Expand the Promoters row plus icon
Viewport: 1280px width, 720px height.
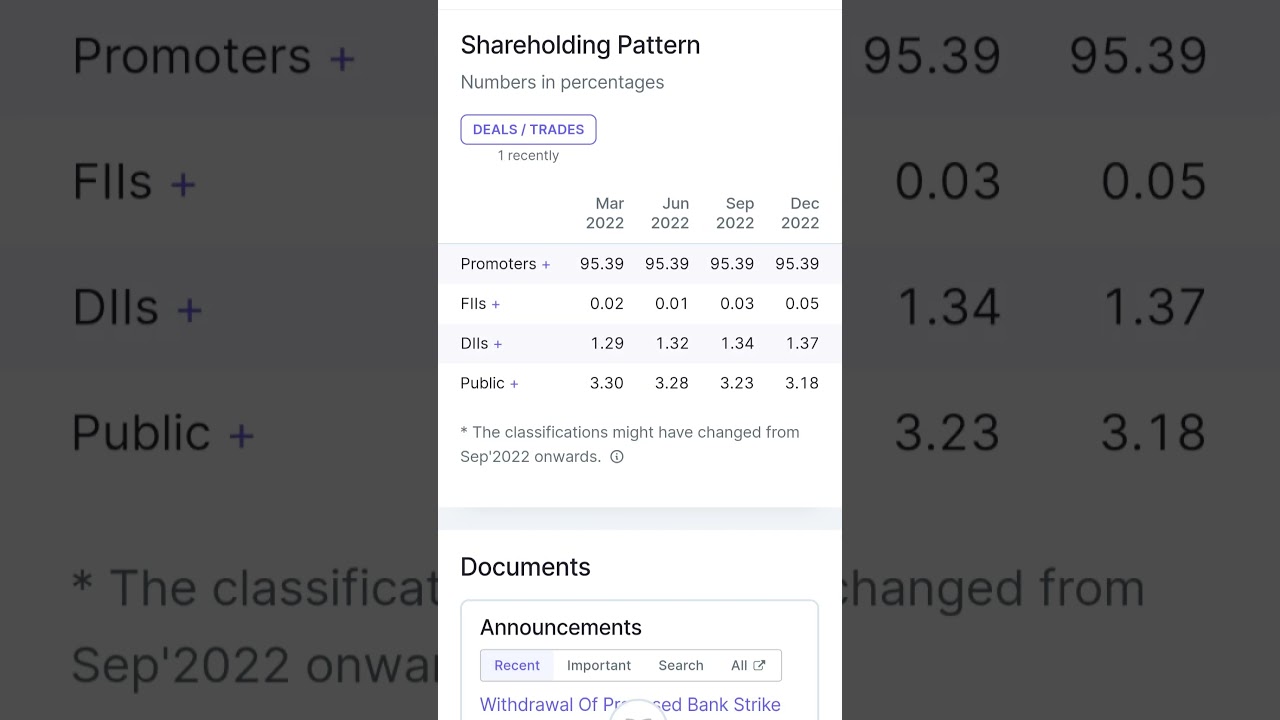point(546,265)
